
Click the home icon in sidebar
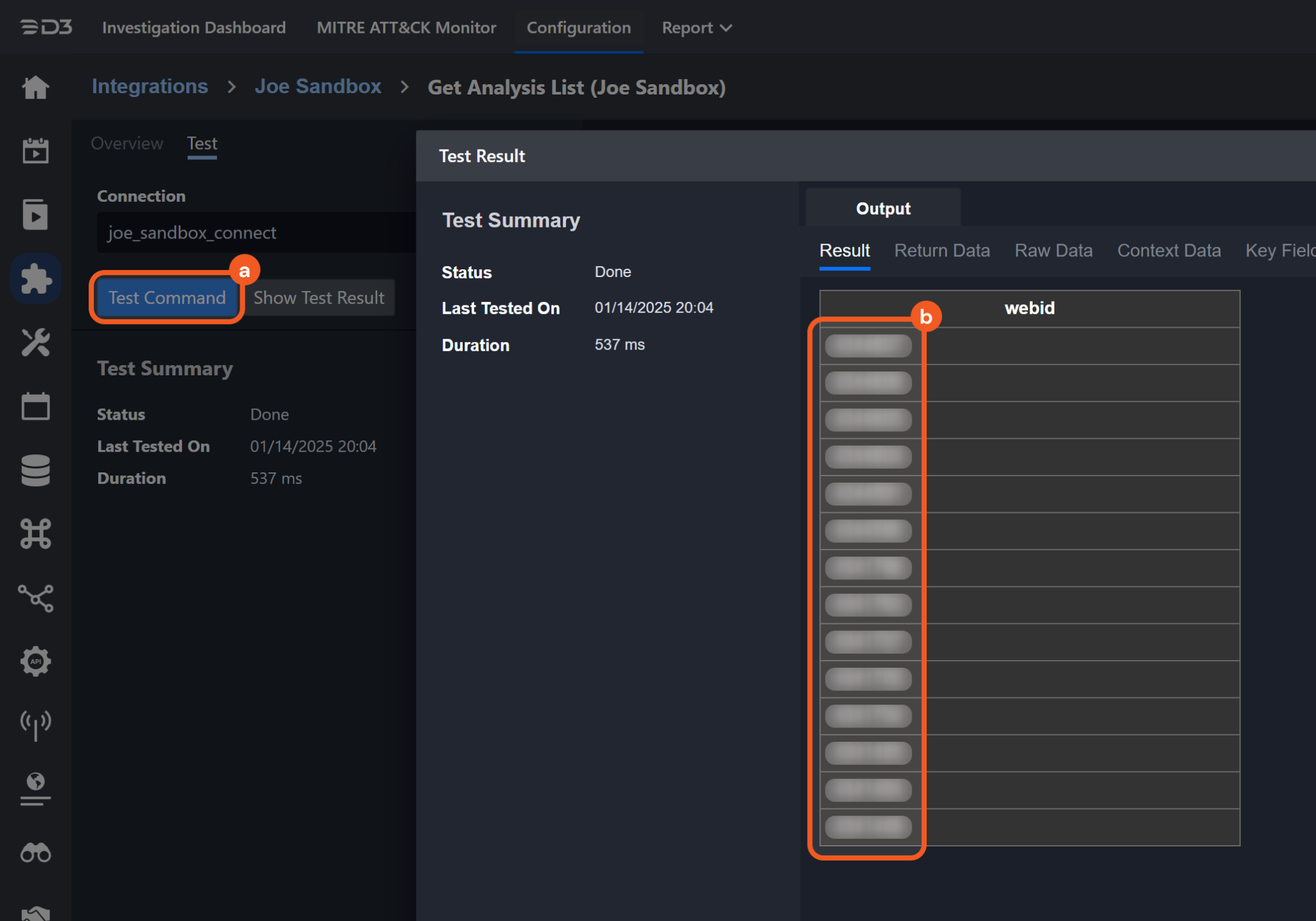tap(35, 87)
